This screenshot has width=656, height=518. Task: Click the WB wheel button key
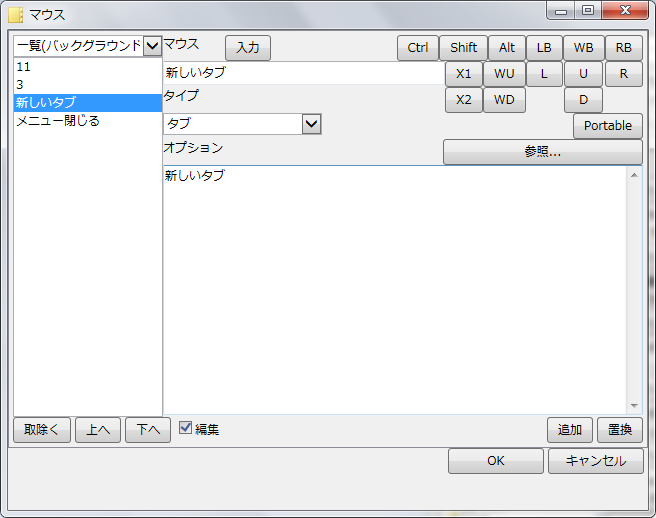583,48
